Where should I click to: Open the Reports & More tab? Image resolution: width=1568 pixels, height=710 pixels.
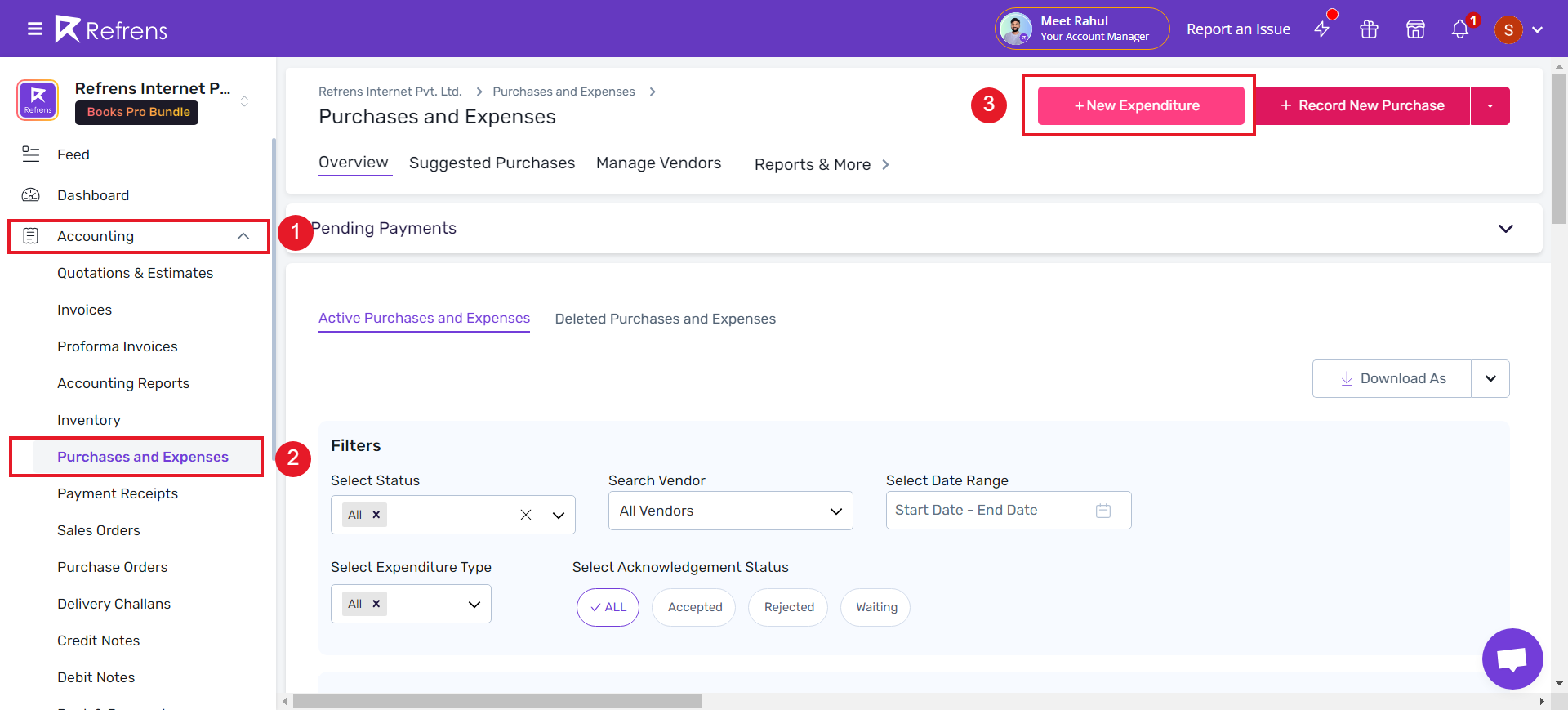pyautogui.click(x=813, y=165)
